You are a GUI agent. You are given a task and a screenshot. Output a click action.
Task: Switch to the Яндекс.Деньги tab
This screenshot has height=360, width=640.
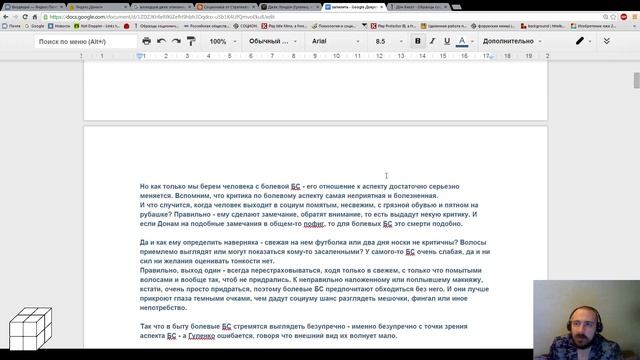click(x=97, y=7)
